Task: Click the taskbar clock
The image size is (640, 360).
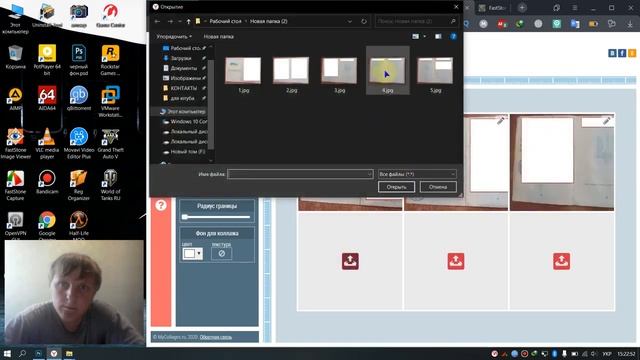Action: [626, 353]
